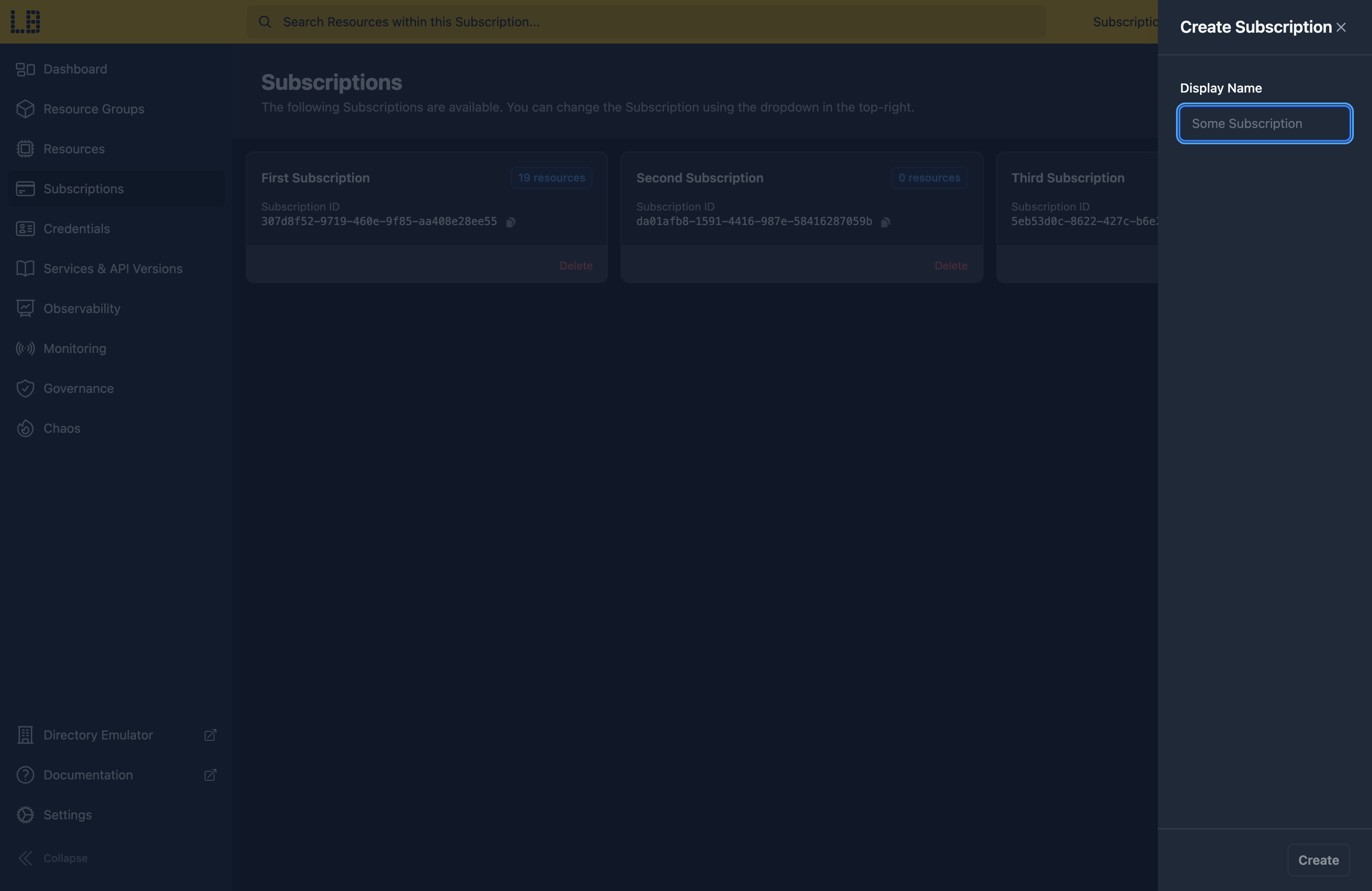
Task: Close the Create Subscription panel
Action: click(x=1341, y=27)
